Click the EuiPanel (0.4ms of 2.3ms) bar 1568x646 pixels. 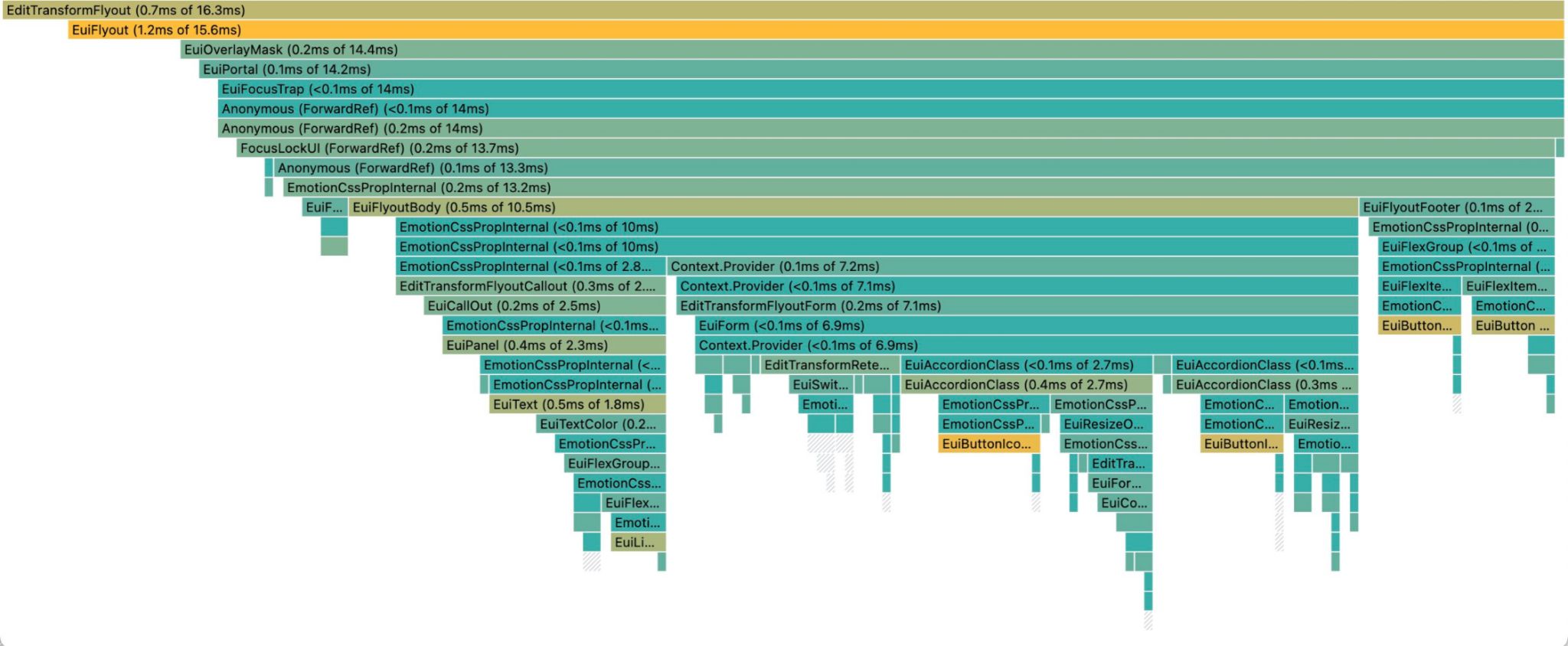[x=554, y=345]
